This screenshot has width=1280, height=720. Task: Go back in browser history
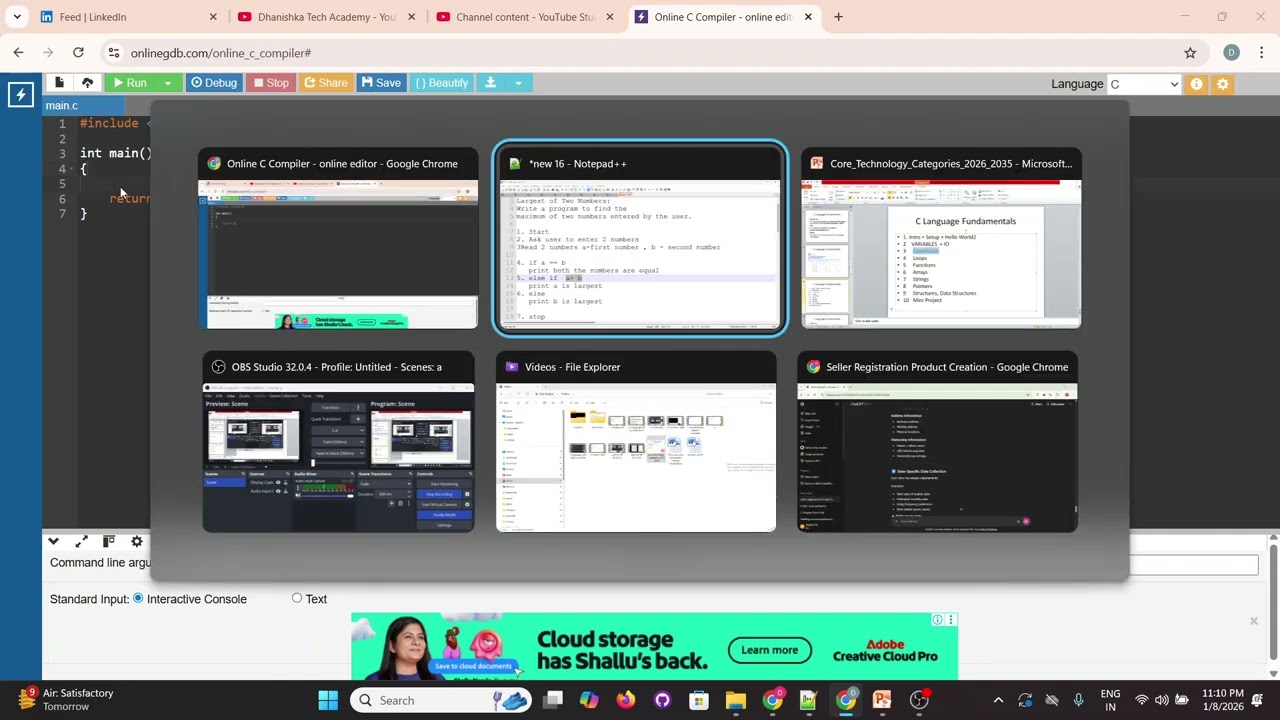pos(18,53)
